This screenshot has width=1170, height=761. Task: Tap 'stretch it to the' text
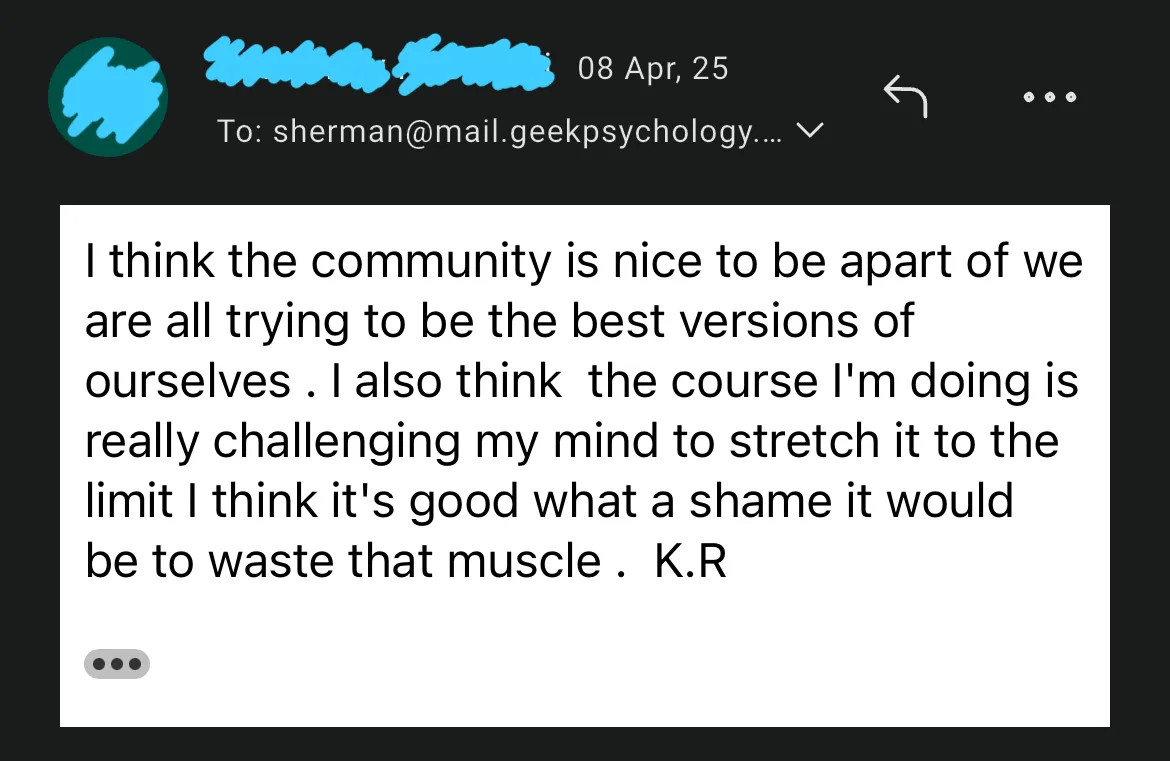(893, 441)
